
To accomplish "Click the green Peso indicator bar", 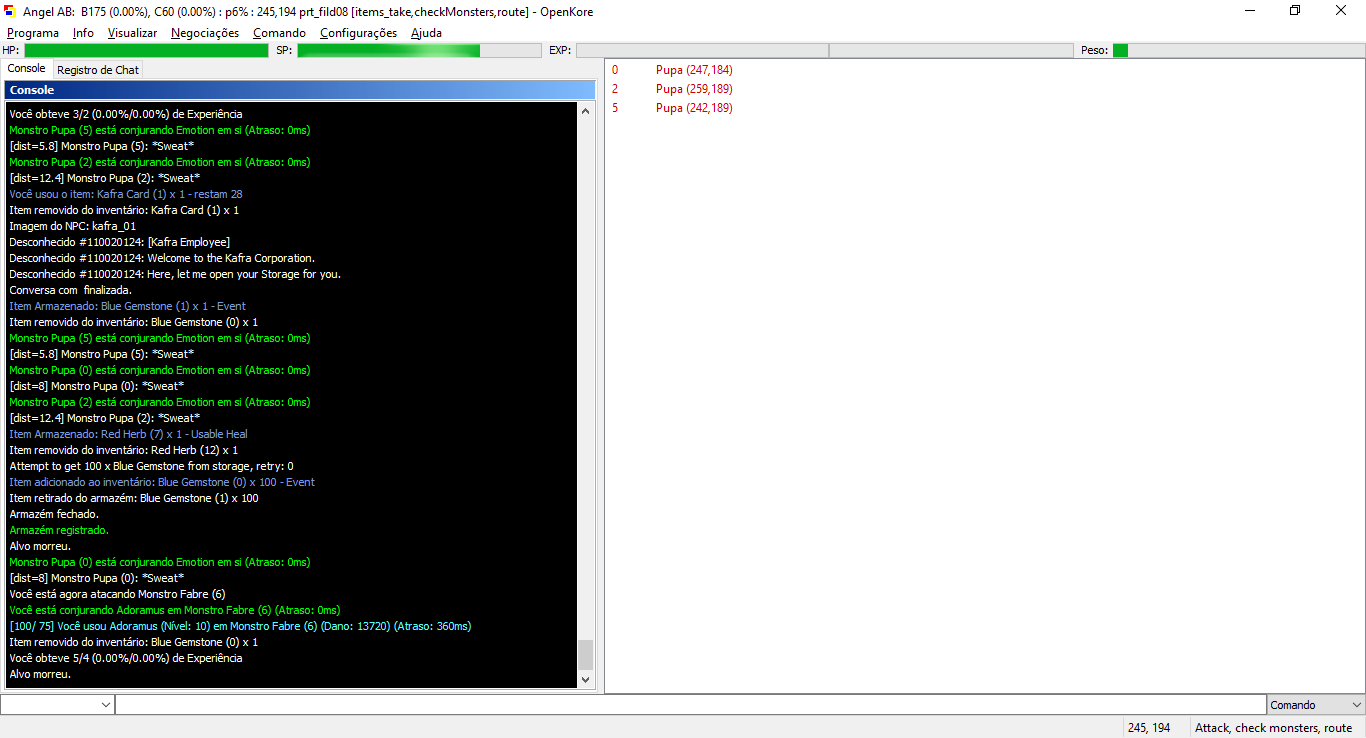I will pyautogui.click(x=1120, y=50).
